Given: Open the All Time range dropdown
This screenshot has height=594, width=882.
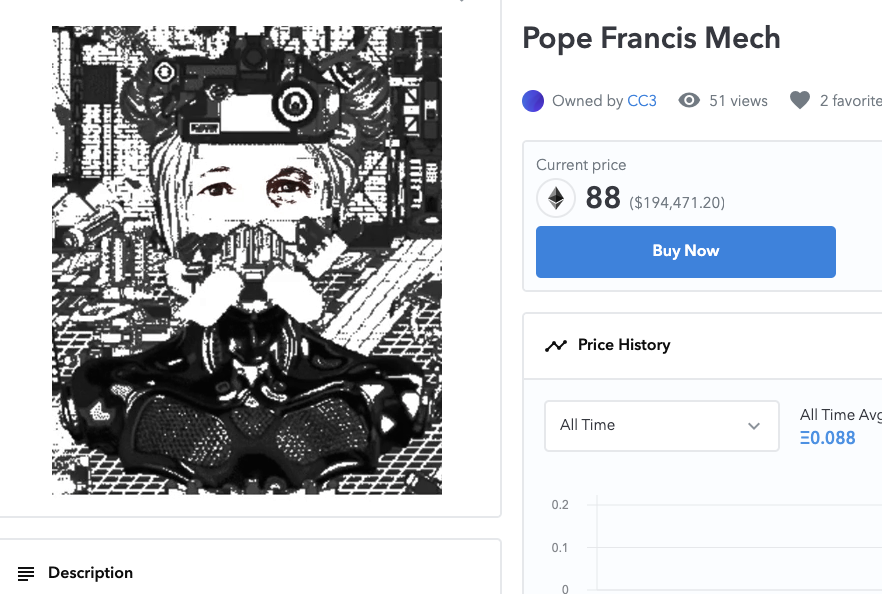Looking at the screenshot, I should 662,426.
